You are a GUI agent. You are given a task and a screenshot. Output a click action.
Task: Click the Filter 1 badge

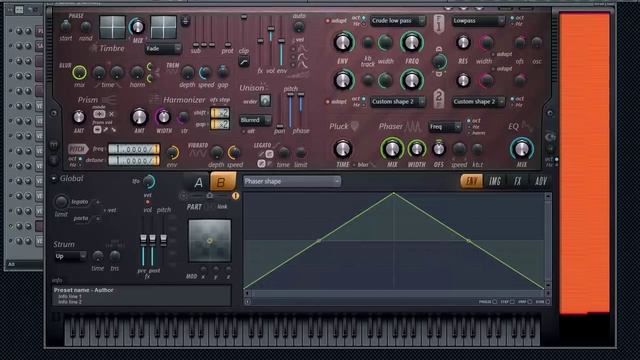pos(439,24)
